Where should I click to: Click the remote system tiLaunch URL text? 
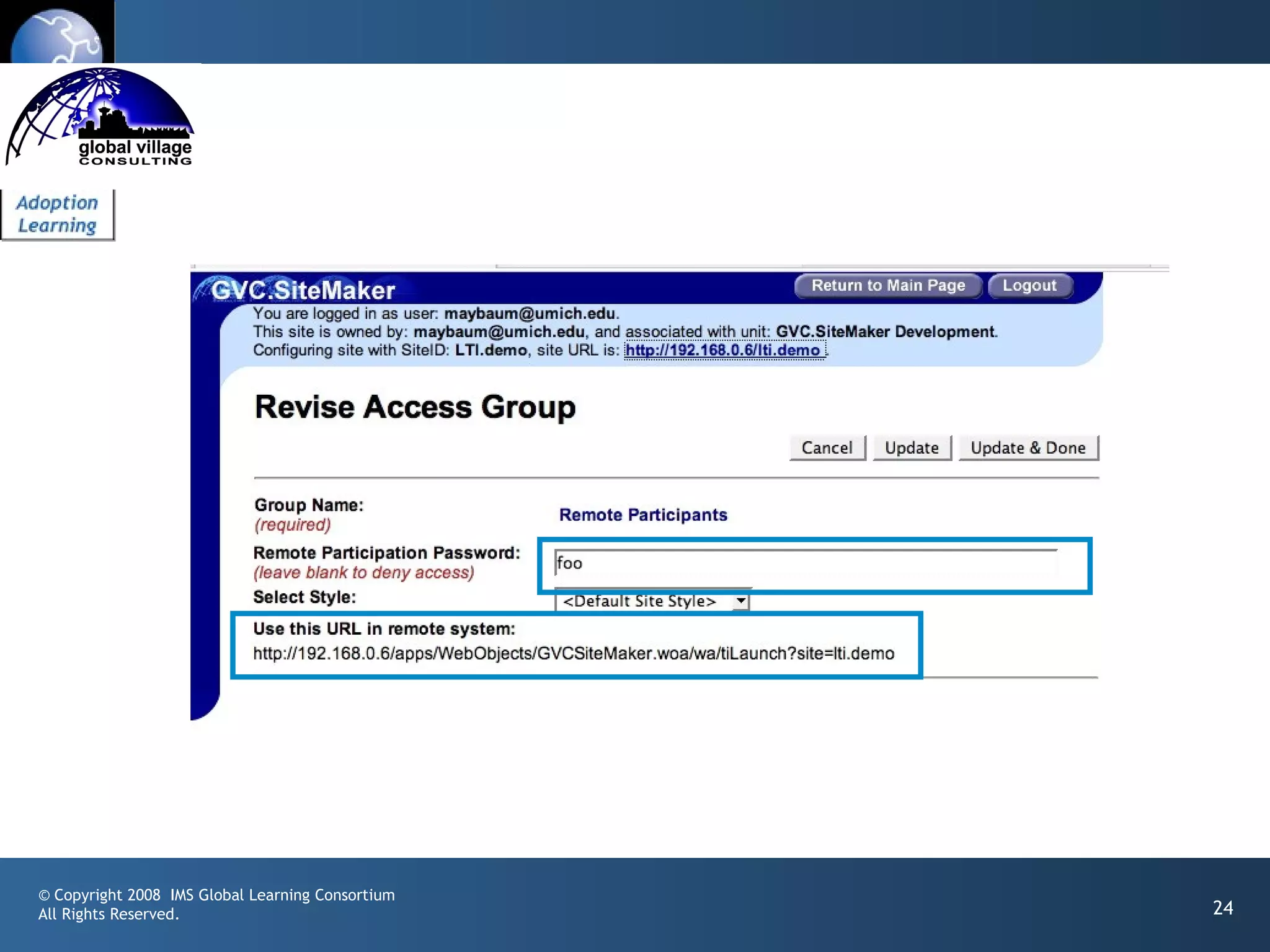(x=573, y=653)
